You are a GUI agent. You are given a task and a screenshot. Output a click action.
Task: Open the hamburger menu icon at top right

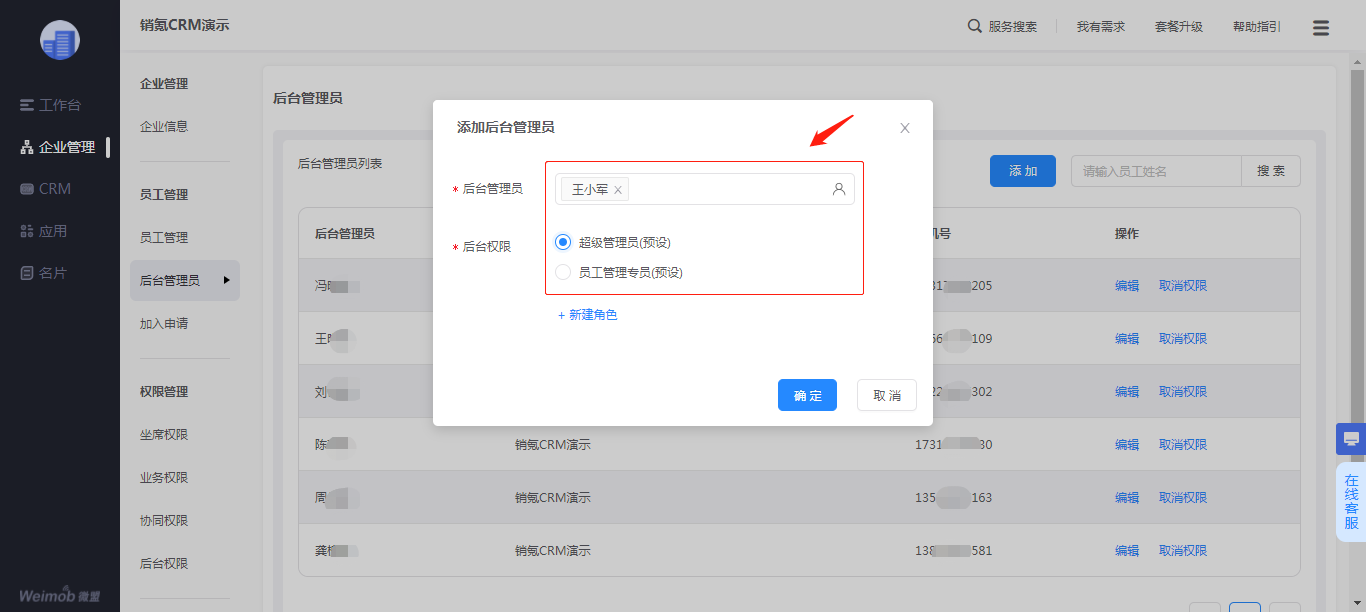click(1321, 28)
